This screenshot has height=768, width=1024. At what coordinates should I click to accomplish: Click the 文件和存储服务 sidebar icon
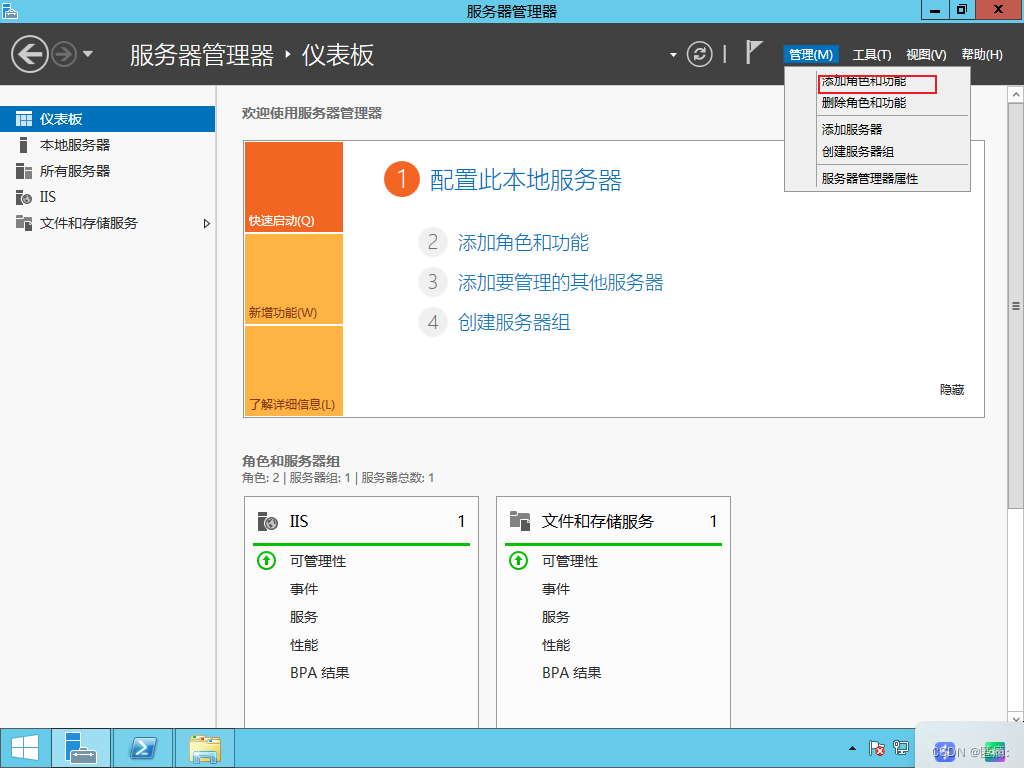[24, 223]
